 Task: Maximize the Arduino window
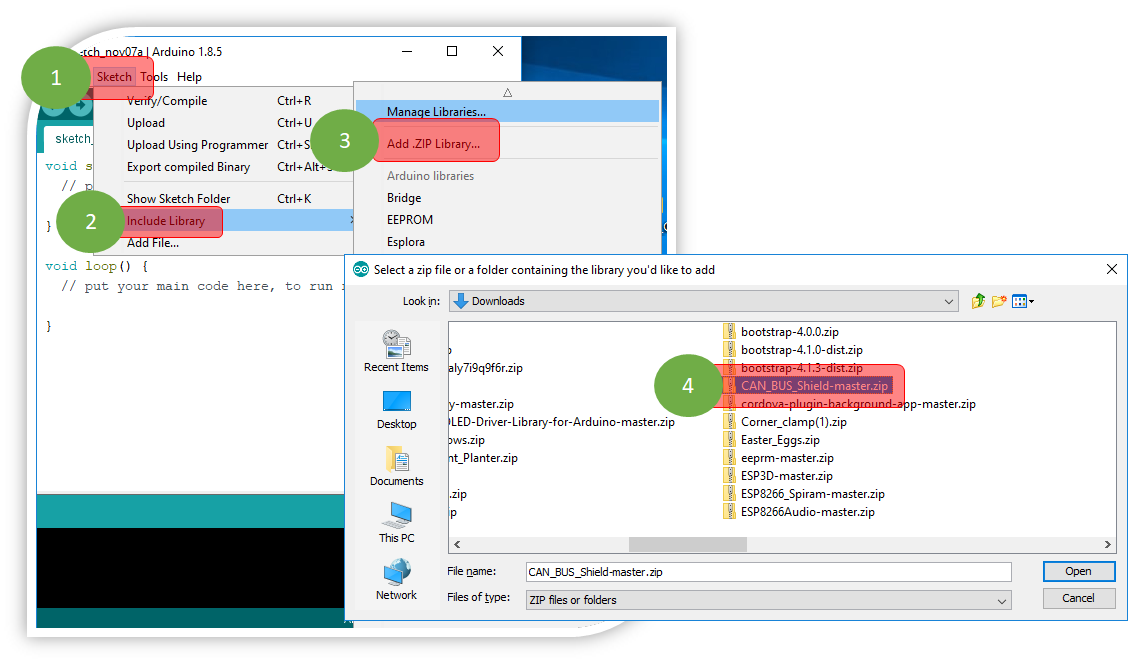pyautogui.click(x=452, y=51)
